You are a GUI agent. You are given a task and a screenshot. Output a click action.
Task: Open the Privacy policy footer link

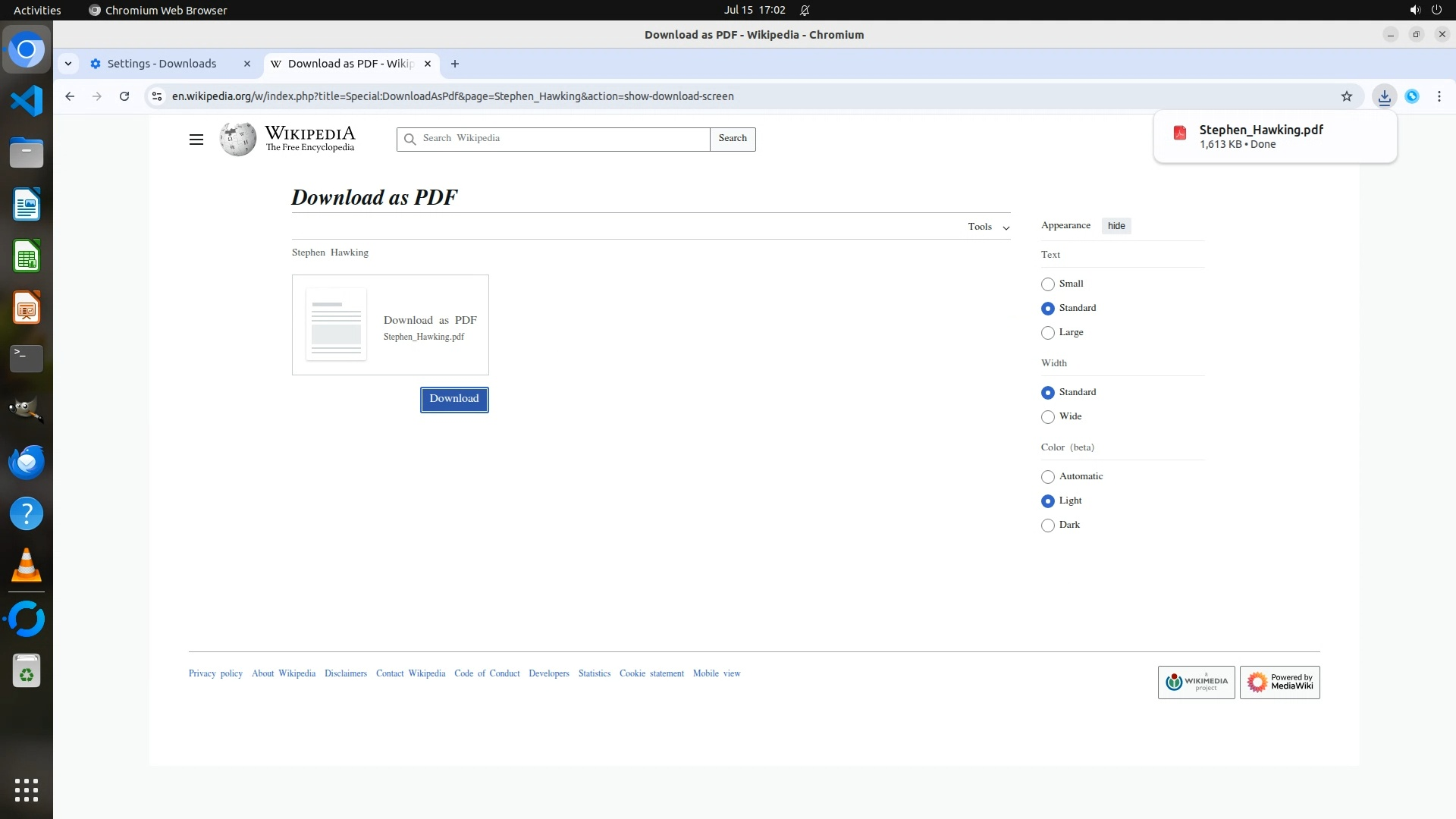tap(215, 673)
